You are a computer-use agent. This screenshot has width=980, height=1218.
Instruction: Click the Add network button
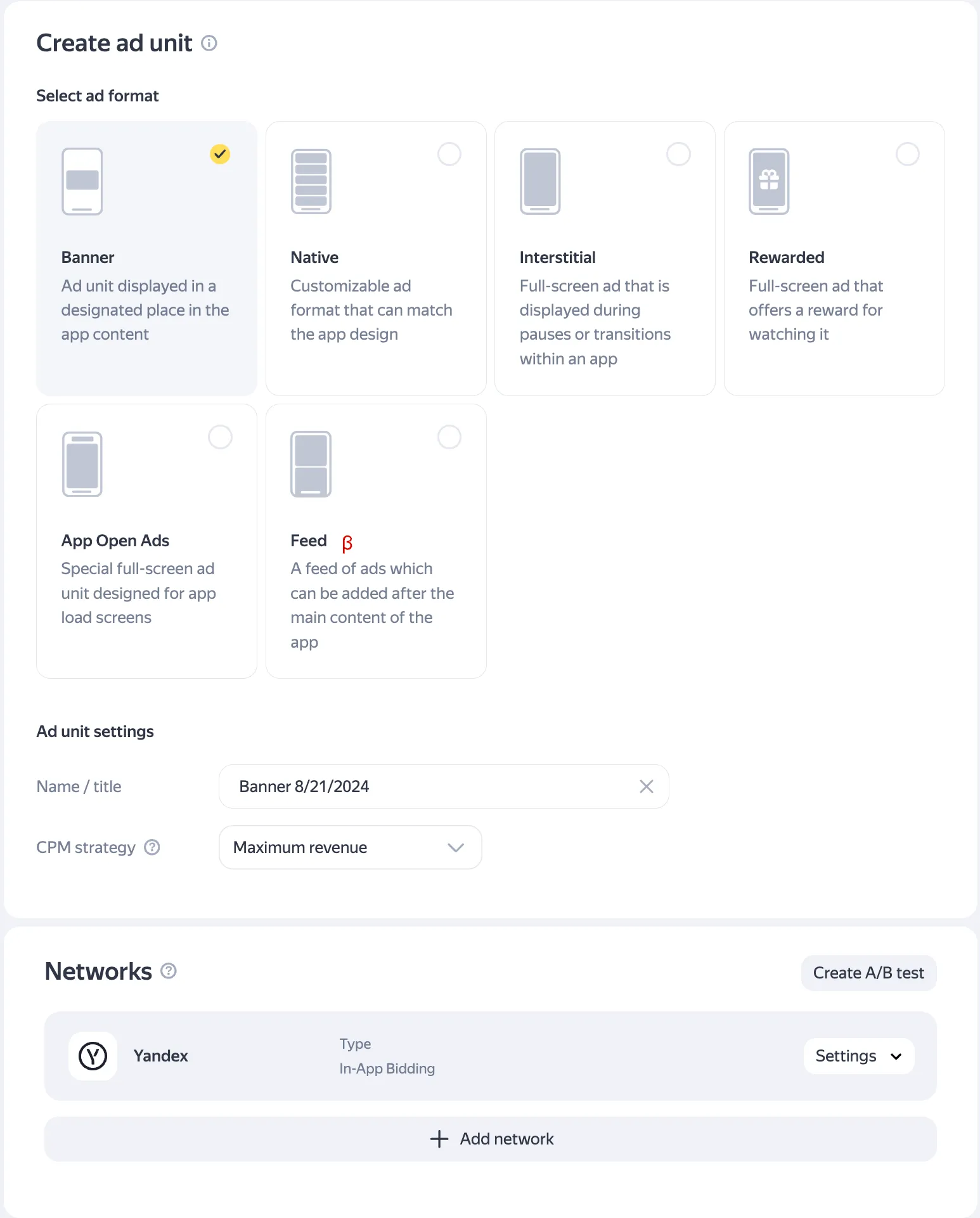(x=491, y=1139)
